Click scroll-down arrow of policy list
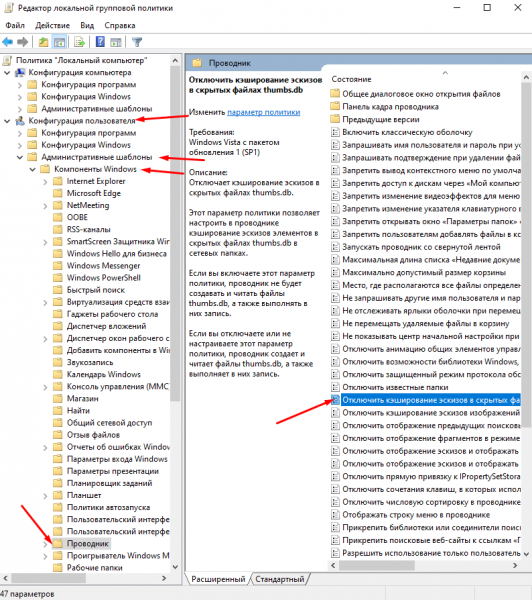The image size is (532, 600). tap(526, 553)
